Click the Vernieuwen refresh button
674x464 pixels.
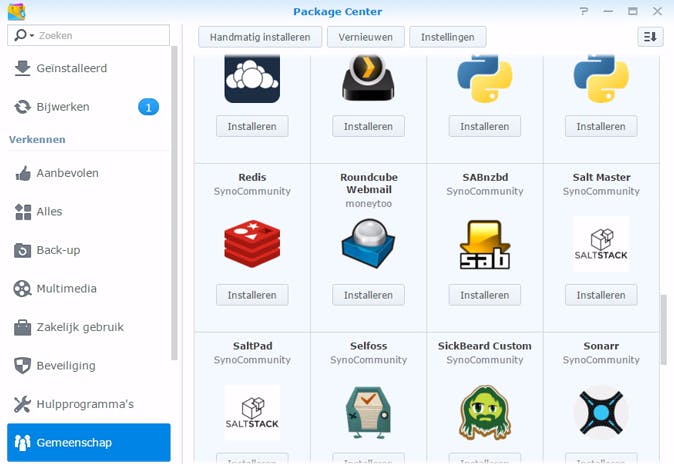pos(365,37)
